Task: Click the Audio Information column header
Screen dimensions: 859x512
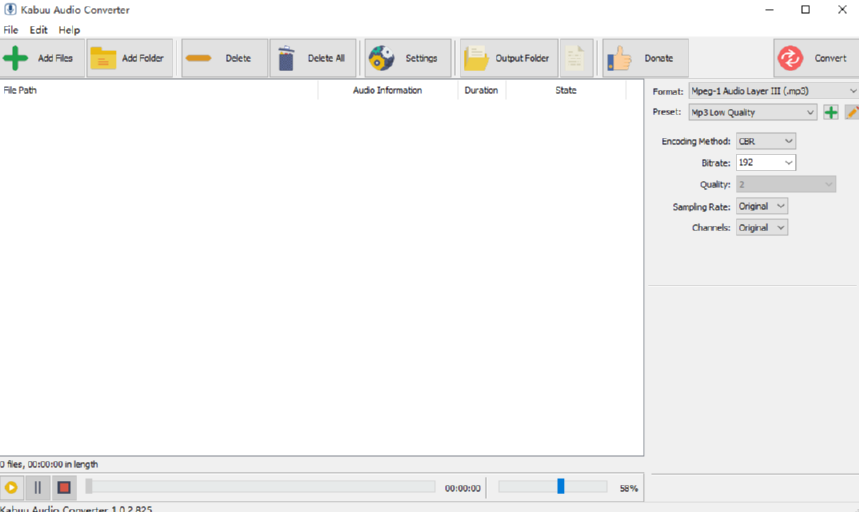Action: click(388, 90)
